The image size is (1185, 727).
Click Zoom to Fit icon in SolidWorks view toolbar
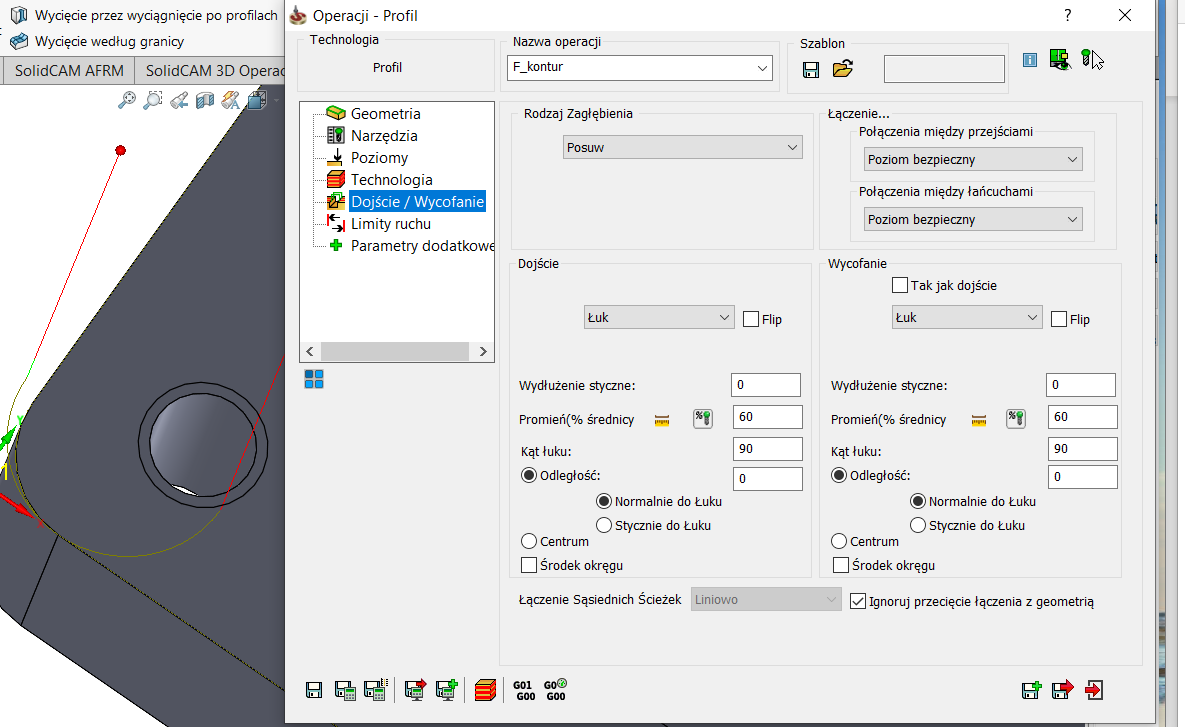coord(127,99)
